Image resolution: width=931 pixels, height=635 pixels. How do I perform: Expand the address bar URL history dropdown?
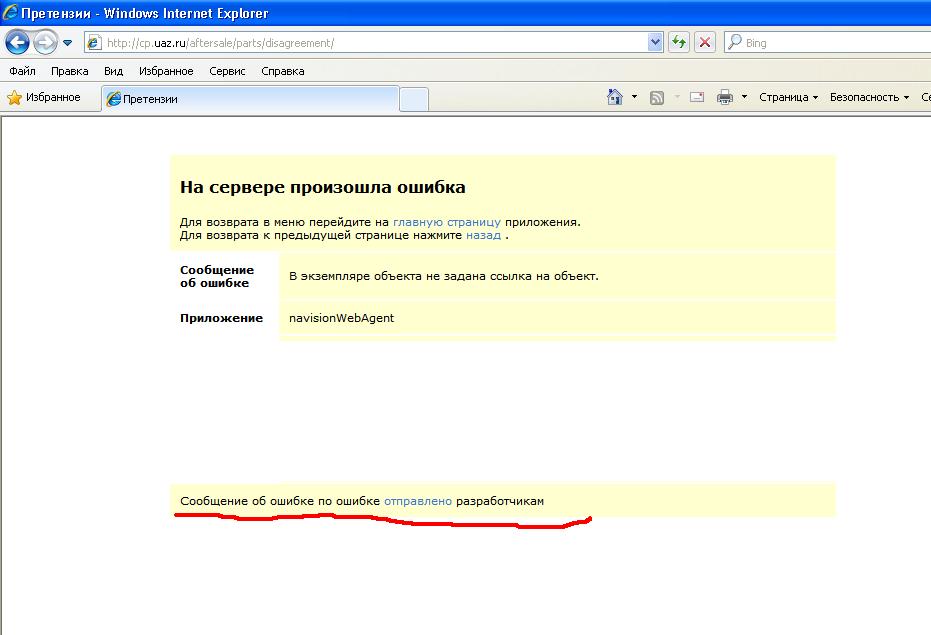(656, 43)
